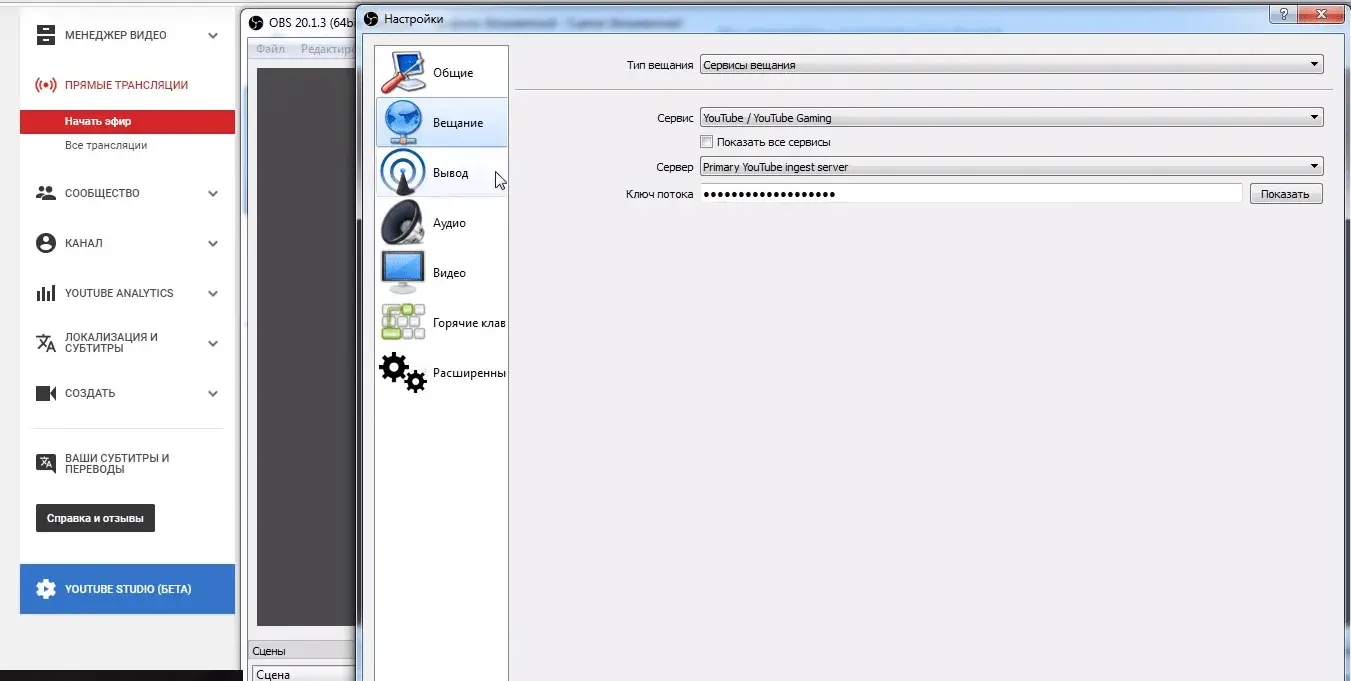This screenshot has width=1351, height=681.
Task: Open the Горячие клавиши keyboard icon
Action: pos(404,322)
